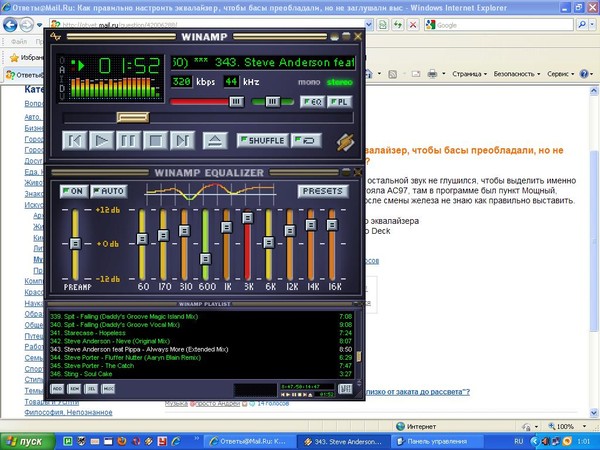Click the playlist ADD button

click(x=57, y=389)
